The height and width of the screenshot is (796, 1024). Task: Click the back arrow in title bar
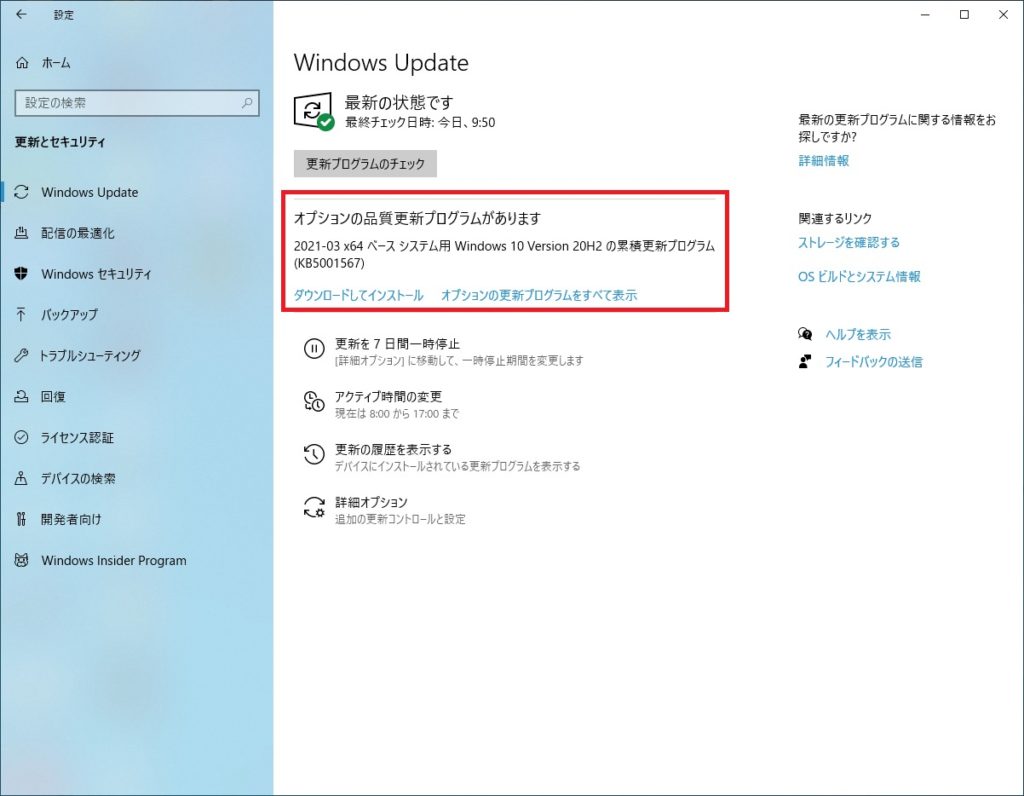[x=22, y=14]
